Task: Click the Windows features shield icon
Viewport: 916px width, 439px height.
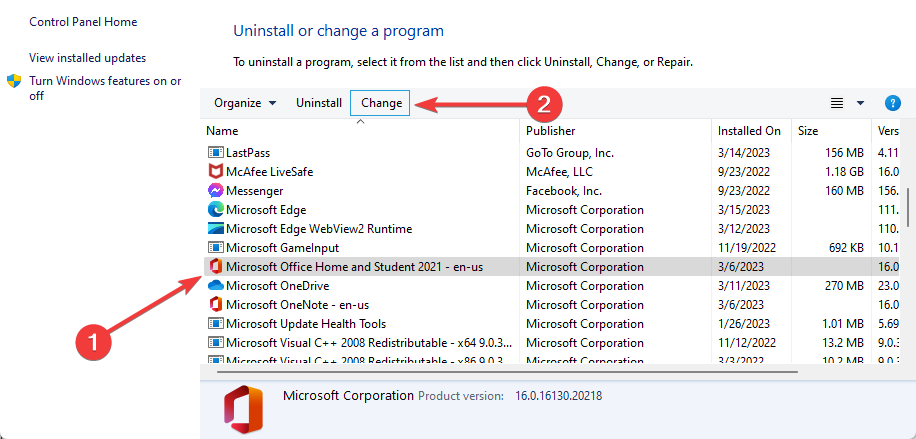Action: (x=14, y=81)
